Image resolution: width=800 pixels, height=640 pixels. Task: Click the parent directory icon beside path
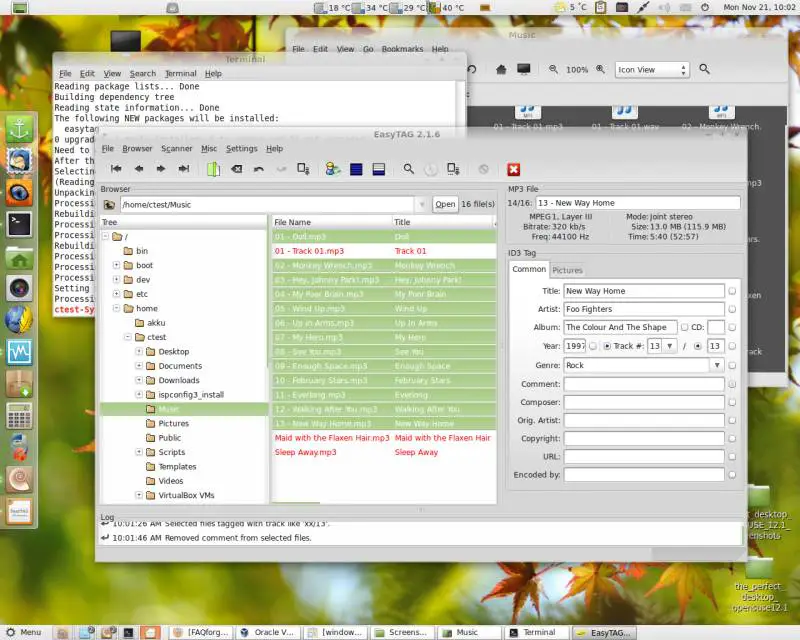(109, 205)
